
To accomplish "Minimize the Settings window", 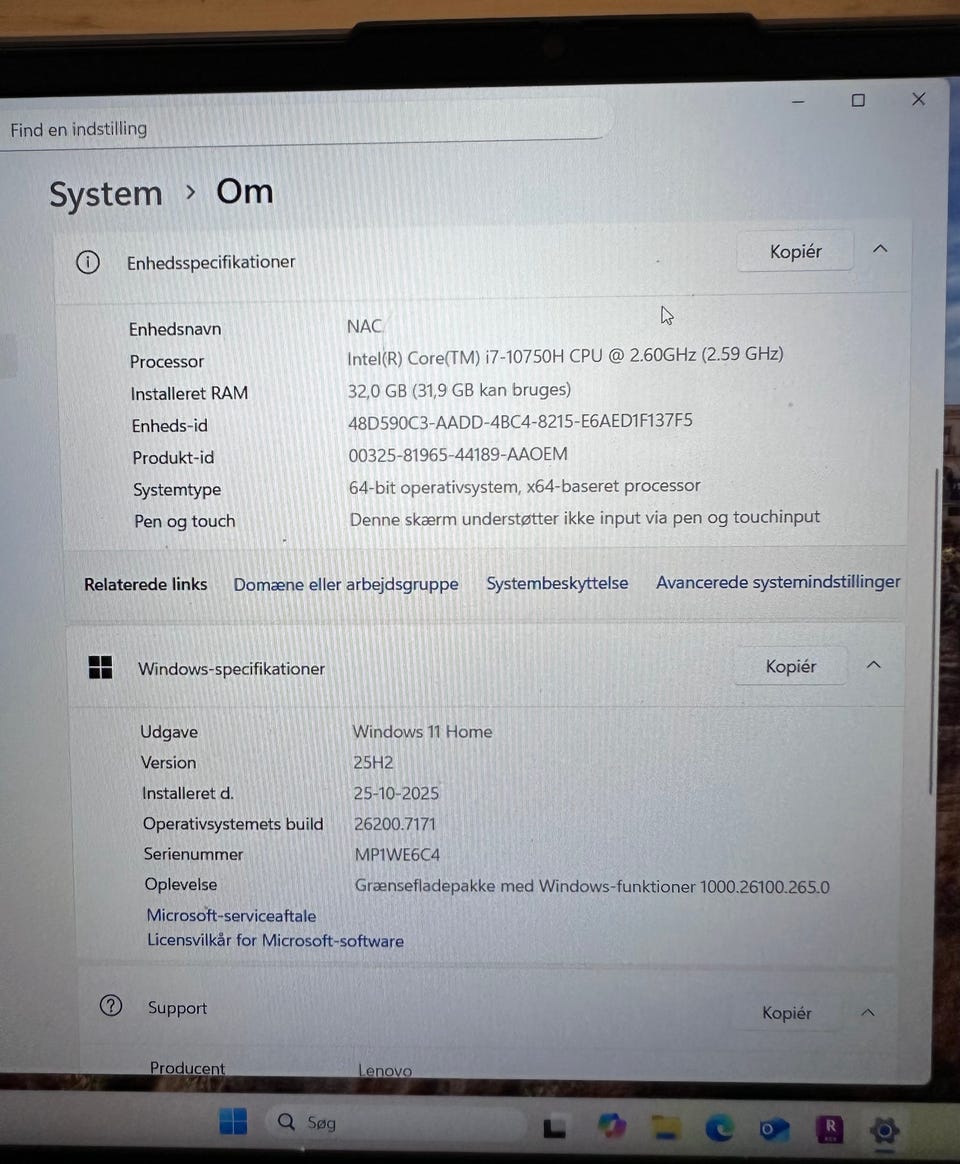I will click(x=798, y=101).
